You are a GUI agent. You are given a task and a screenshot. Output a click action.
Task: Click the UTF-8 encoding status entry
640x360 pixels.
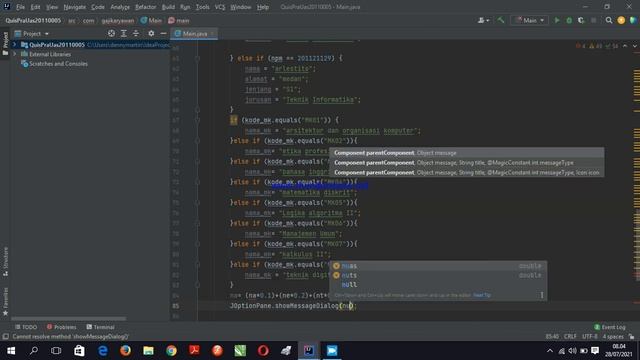[589, 336]
